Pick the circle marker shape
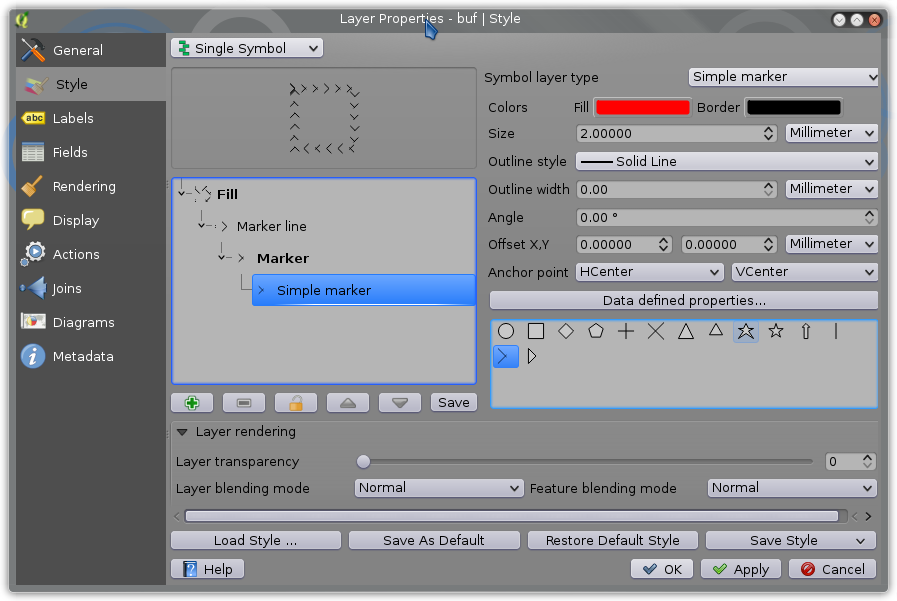This screenshot has height=601, width=897. 506,331
